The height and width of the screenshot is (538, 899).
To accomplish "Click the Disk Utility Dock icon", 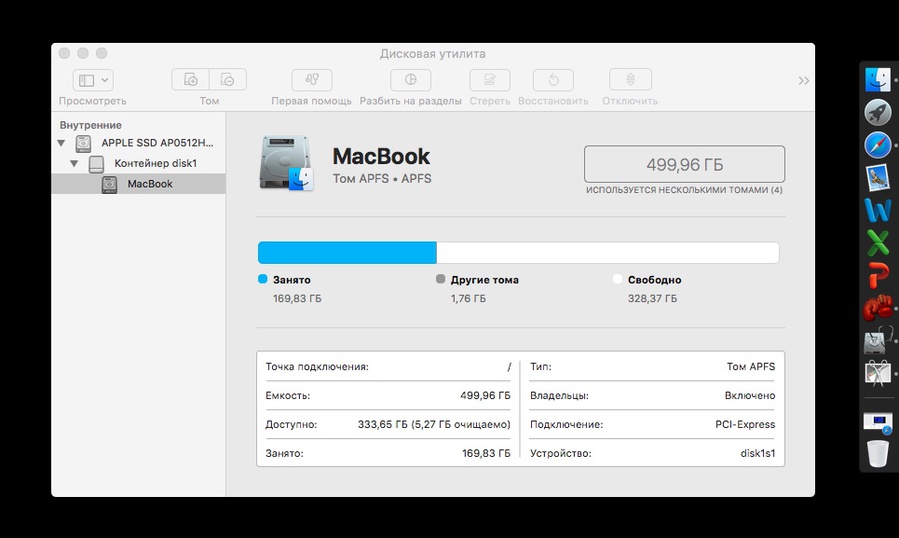I will click(878, 341).
